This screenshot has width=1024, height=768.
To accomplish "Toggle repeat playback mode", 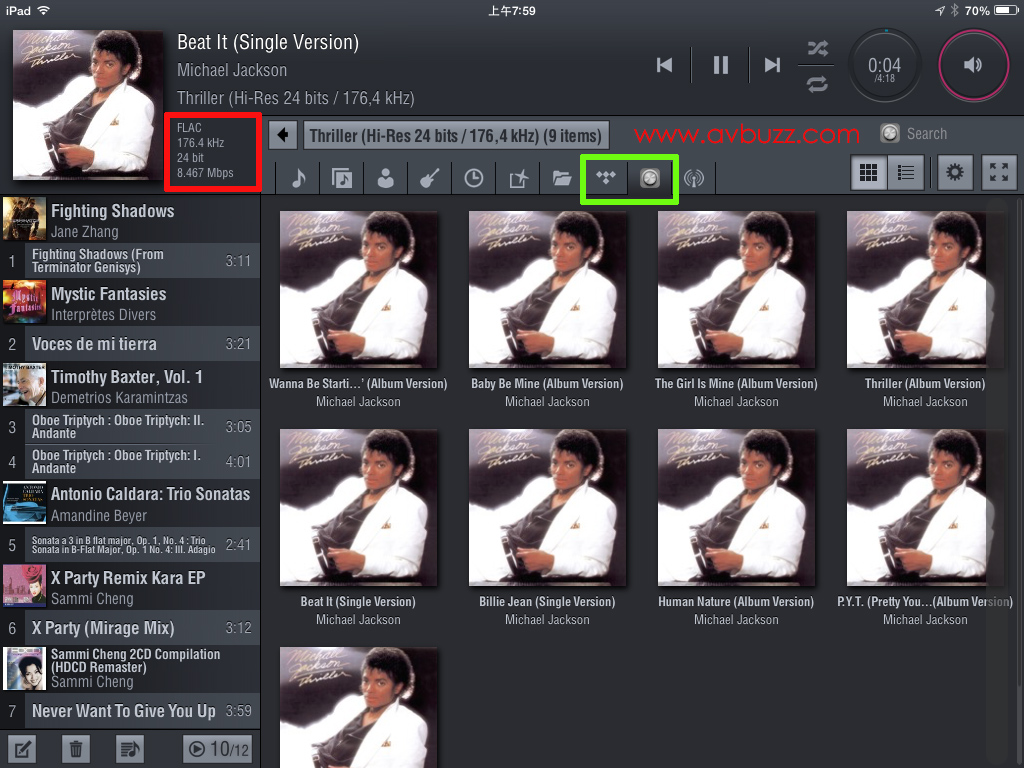I will (817, 84).
